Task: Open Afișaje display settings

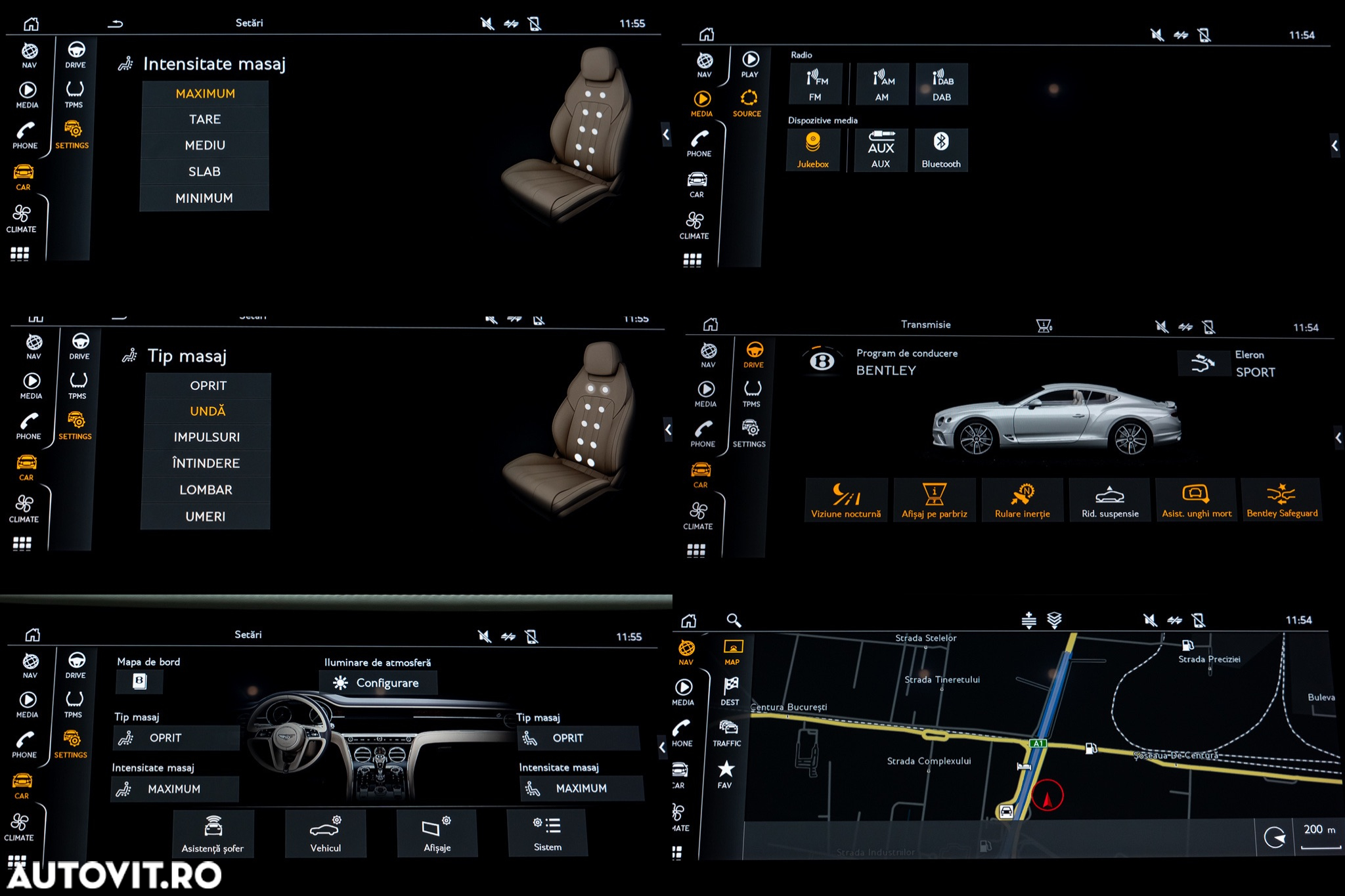Action: click(x=437, y=834)
